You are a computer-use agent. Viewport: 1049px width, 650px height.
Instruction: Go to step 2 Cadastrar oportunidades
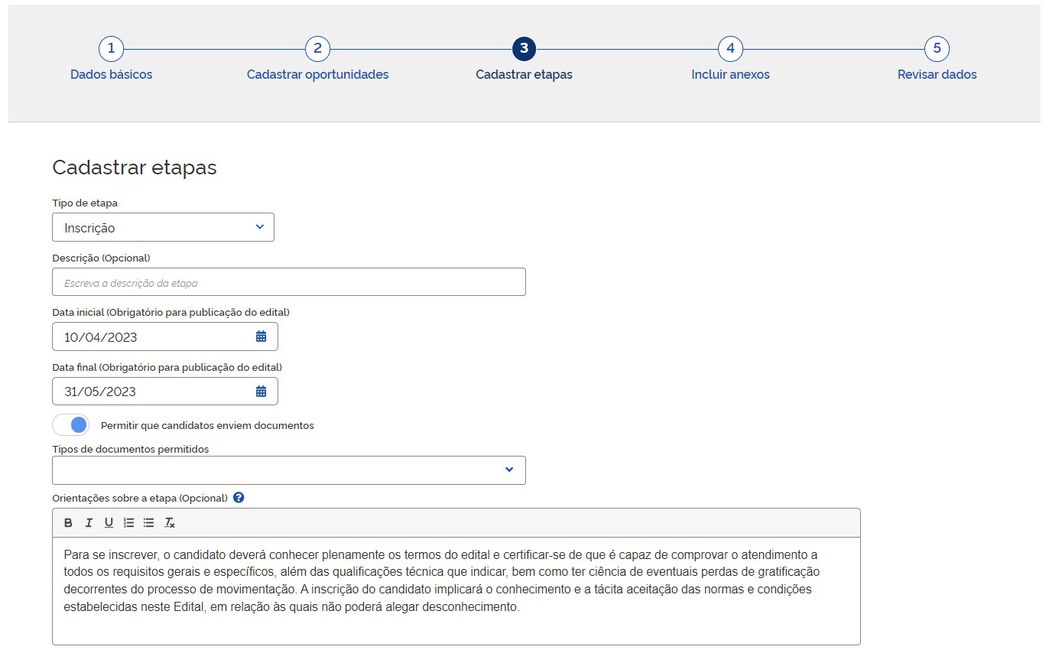pyautogui.click(x=317, y=49)
